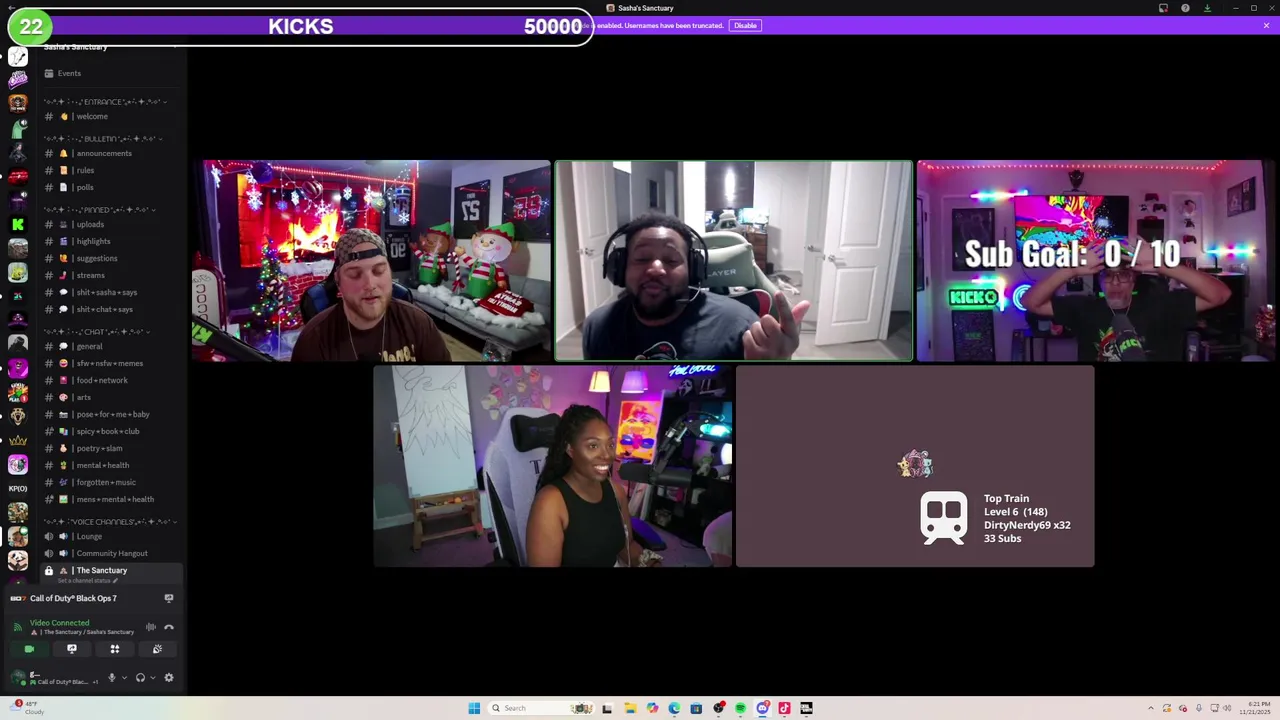Open the Kick green K server icon

(x=18, y=224)
